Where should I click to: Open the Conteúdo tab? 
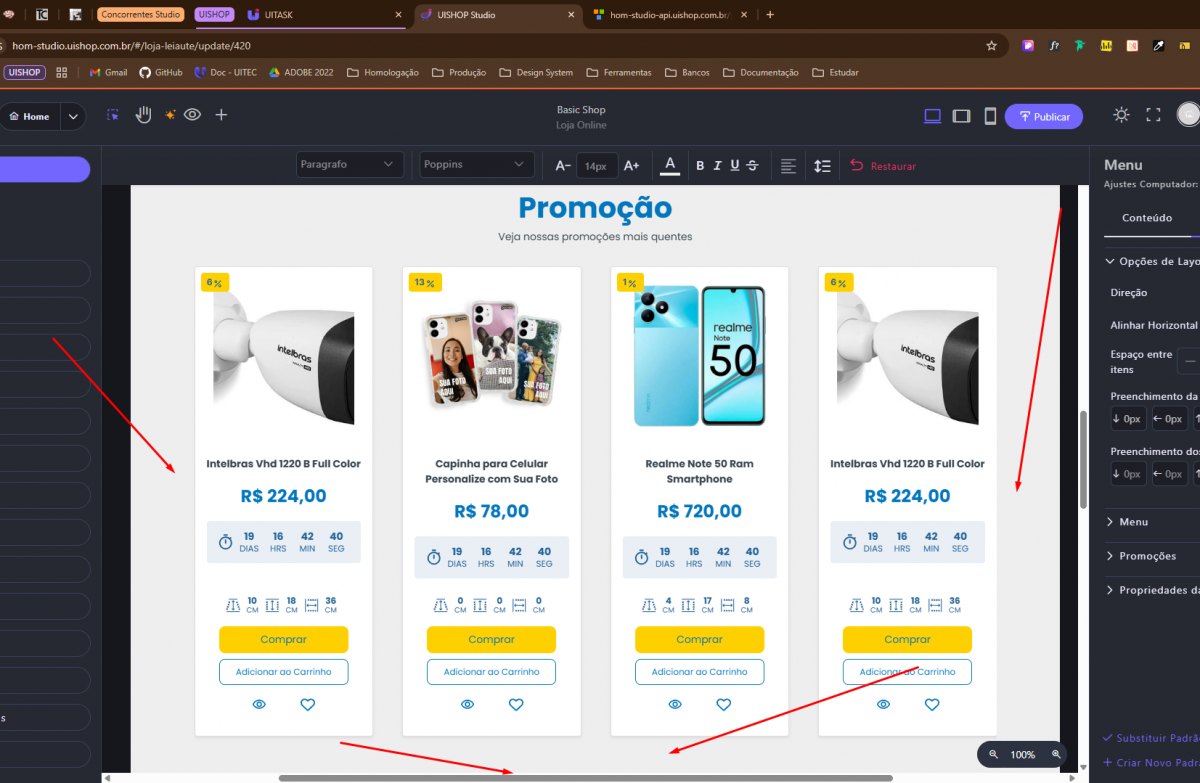coord(1147,218)
